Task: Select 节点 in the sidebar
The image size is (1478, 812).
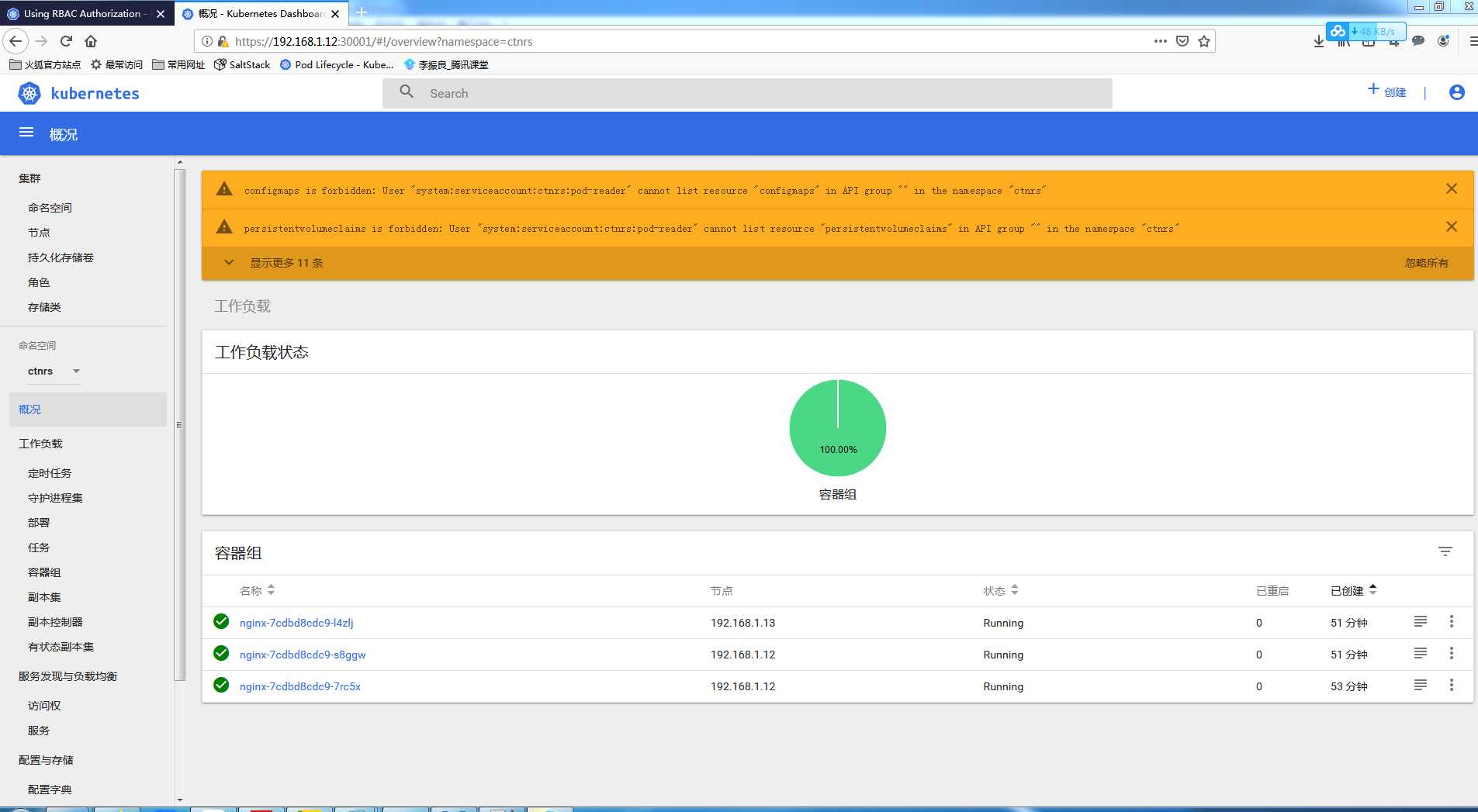Action: tap(39, 233)
